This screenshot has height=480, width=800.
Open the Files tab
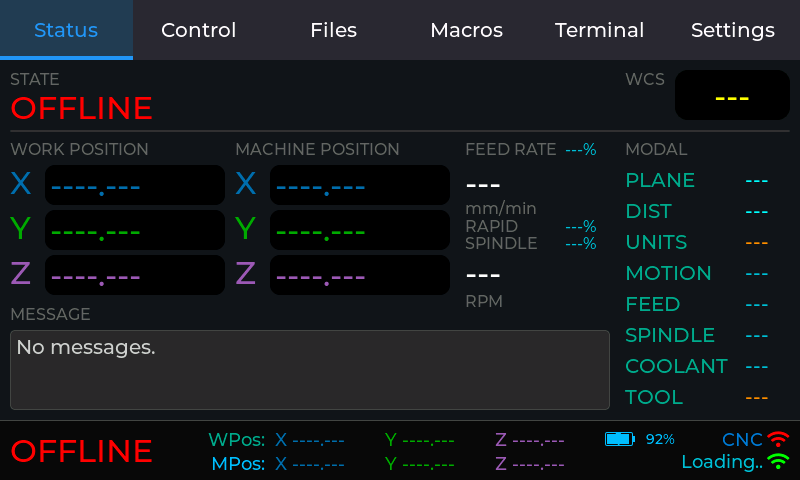click(x=333, y=30)
